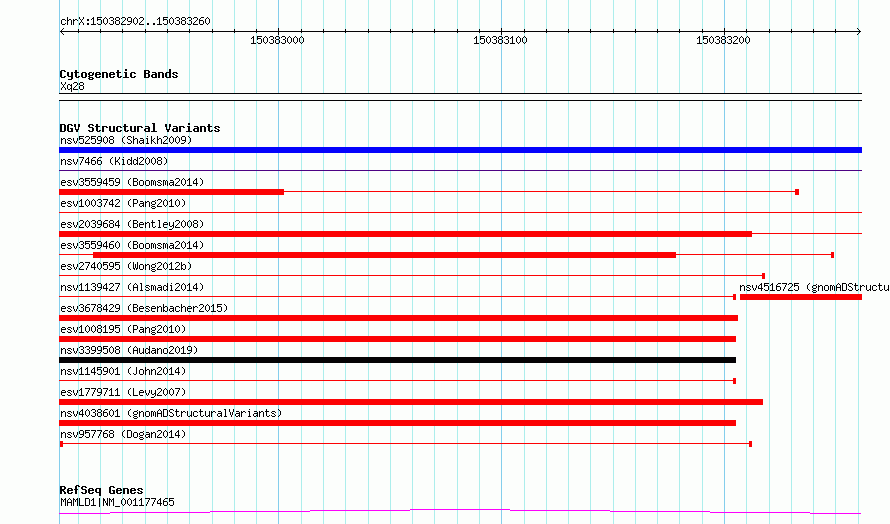Image resolution: width=890 pixels, height=524 pixels.
Task: Click the MAMLD1|NM_001177465 gene label
Action: pos(117,502)
